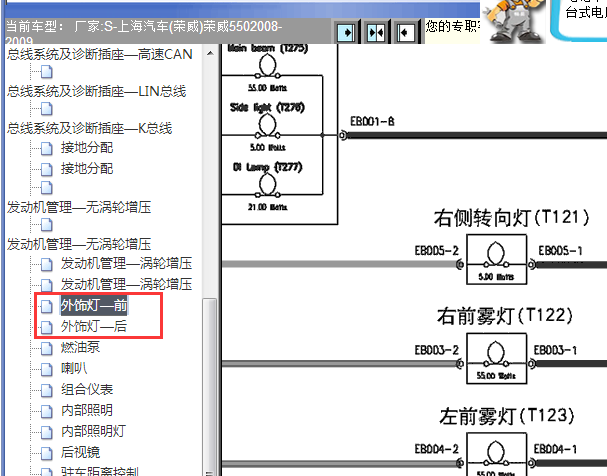Click the T121 lamp symbol box
Image resolution: width=607 pixels, height=476 pixels.
[x=496, y=259]
